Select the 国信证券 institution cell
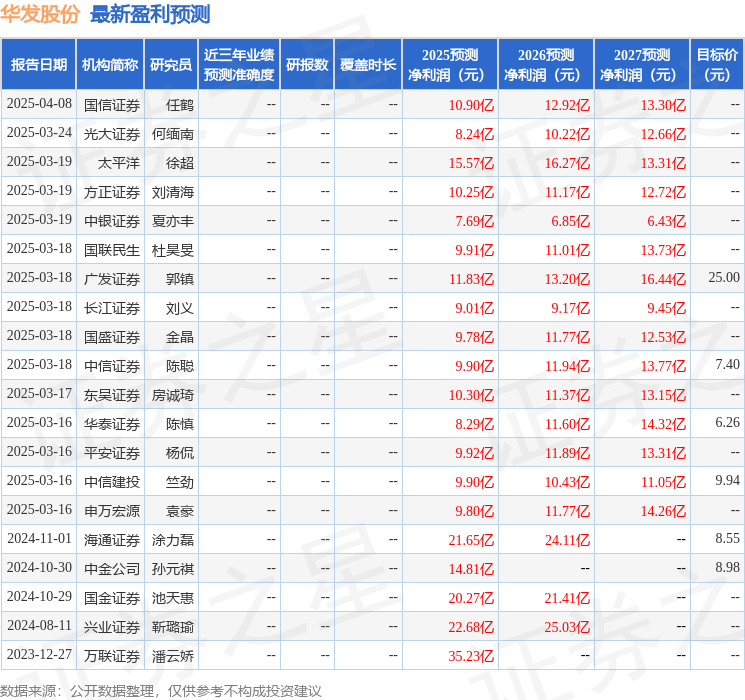 click(x=112, y=105)
